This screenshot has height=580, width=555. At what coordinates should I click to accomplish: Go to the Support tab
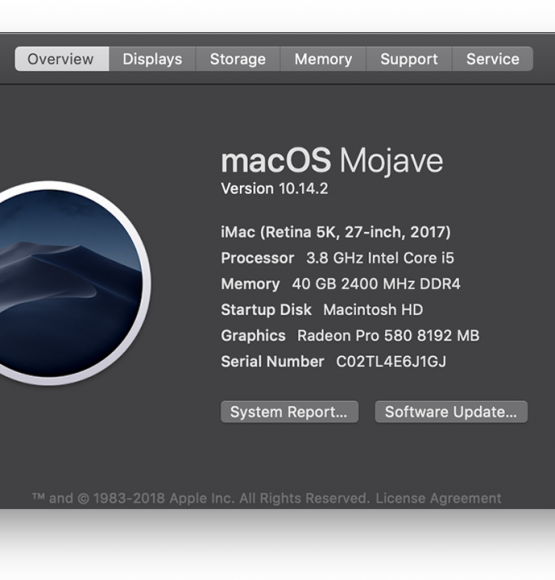pos(409,59)
